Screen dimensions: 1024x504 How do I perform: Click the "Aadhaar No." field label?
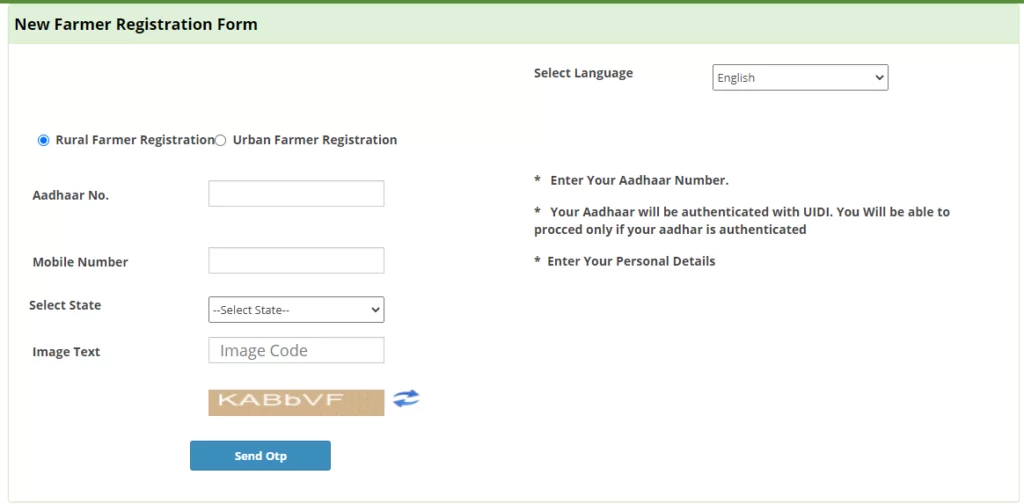click(x=71, y=195)
